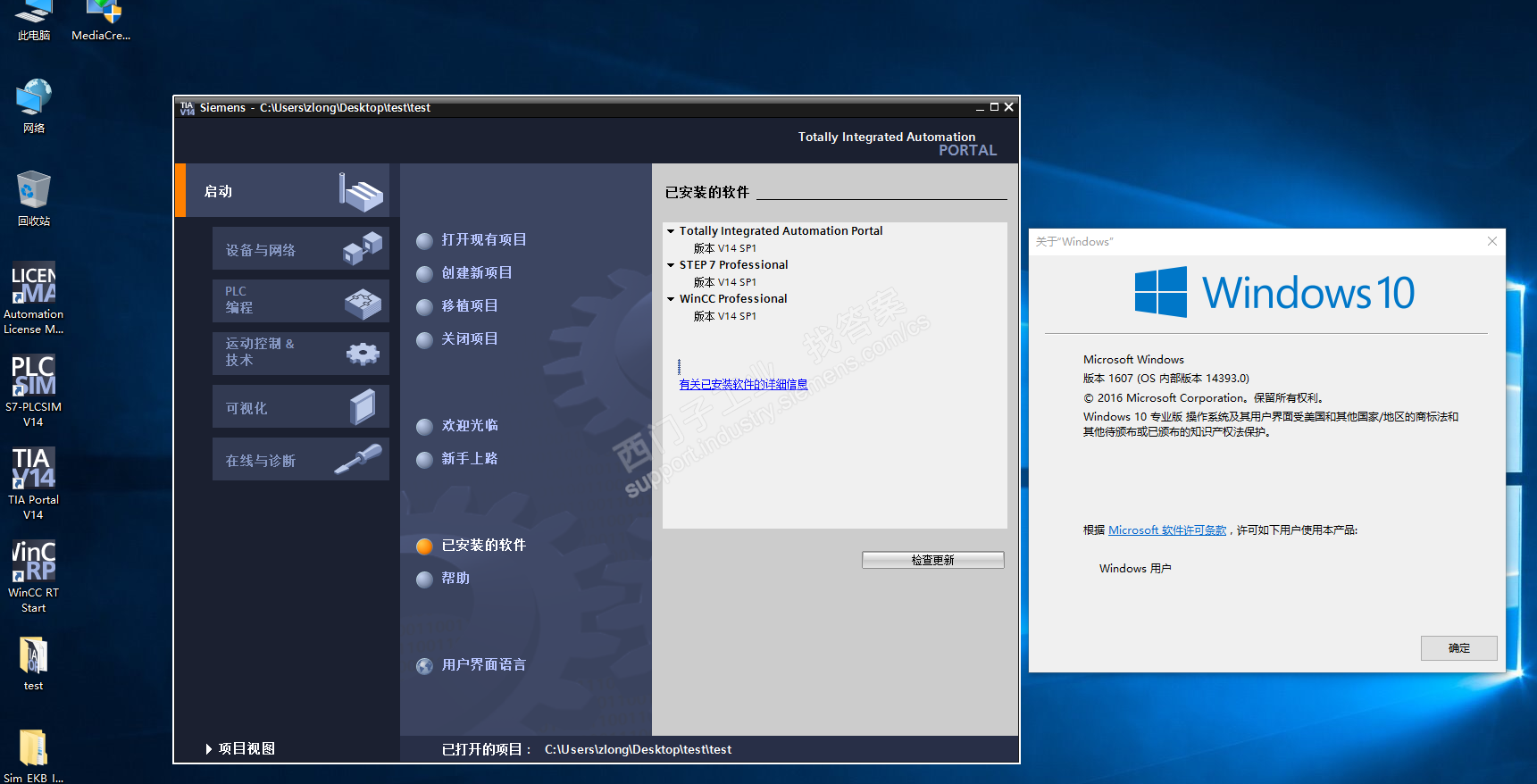The height and width of the screenshot is (784, 1537).
Task: Expand 项目视图 project view arrow
Action: point(209,749)
